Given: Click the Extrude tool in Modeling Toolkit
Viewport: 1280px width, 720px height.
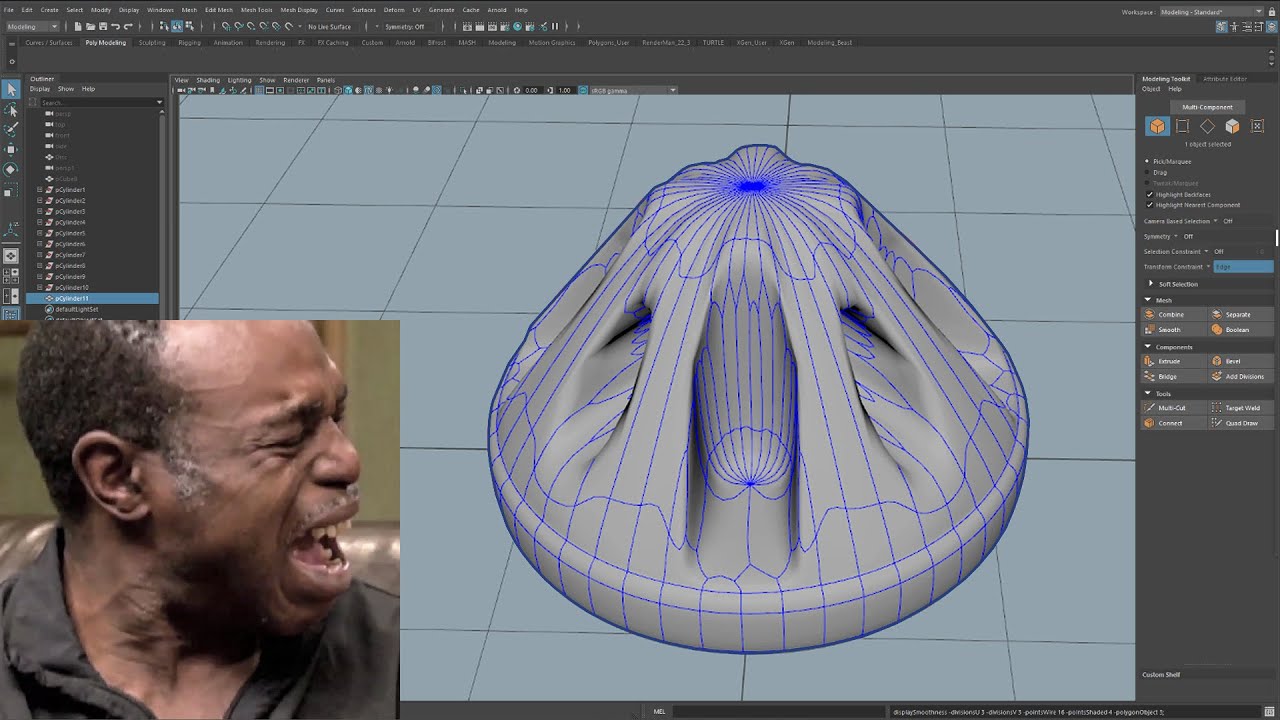Looking at the screenshot, I should (1168, 361).
